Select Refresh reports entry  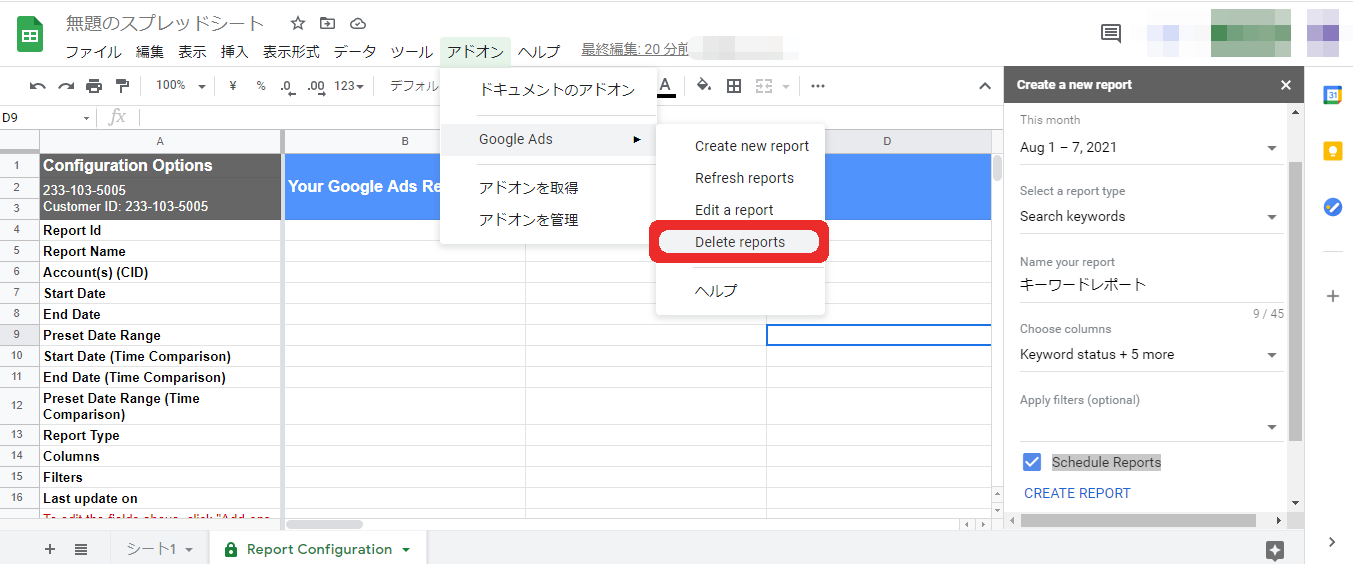(740, 178)
